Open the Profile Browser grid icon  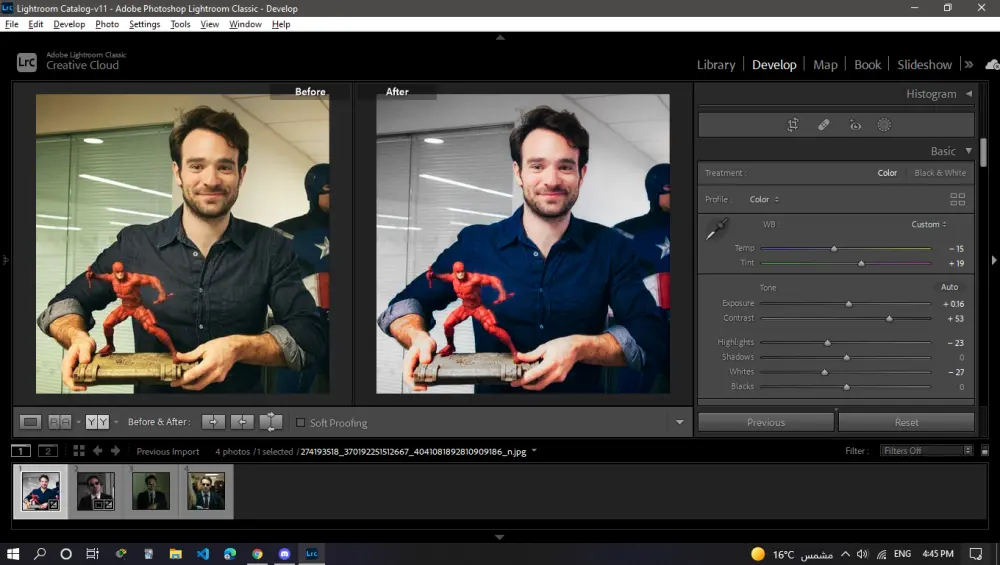[x=957, y=200]
